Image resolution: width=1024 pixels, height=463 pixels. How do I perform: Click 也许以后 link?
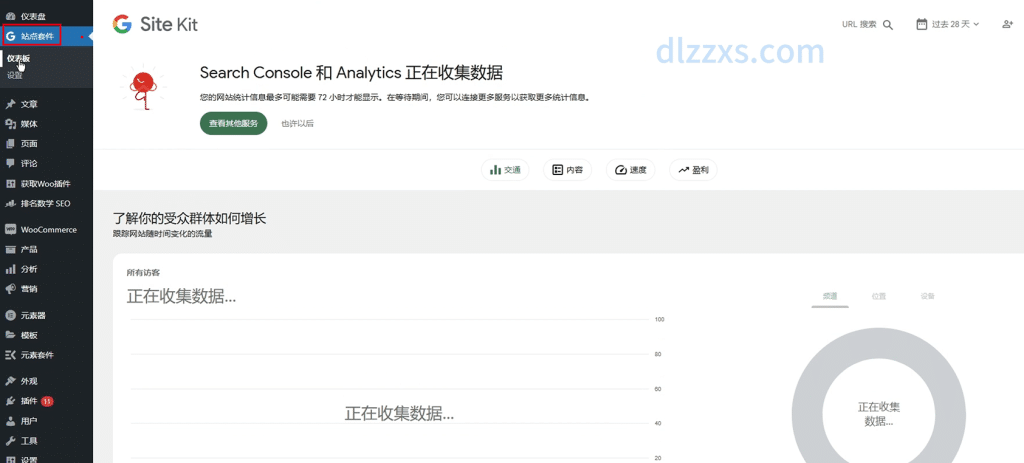pyautogui.click(x=298, y=123)
